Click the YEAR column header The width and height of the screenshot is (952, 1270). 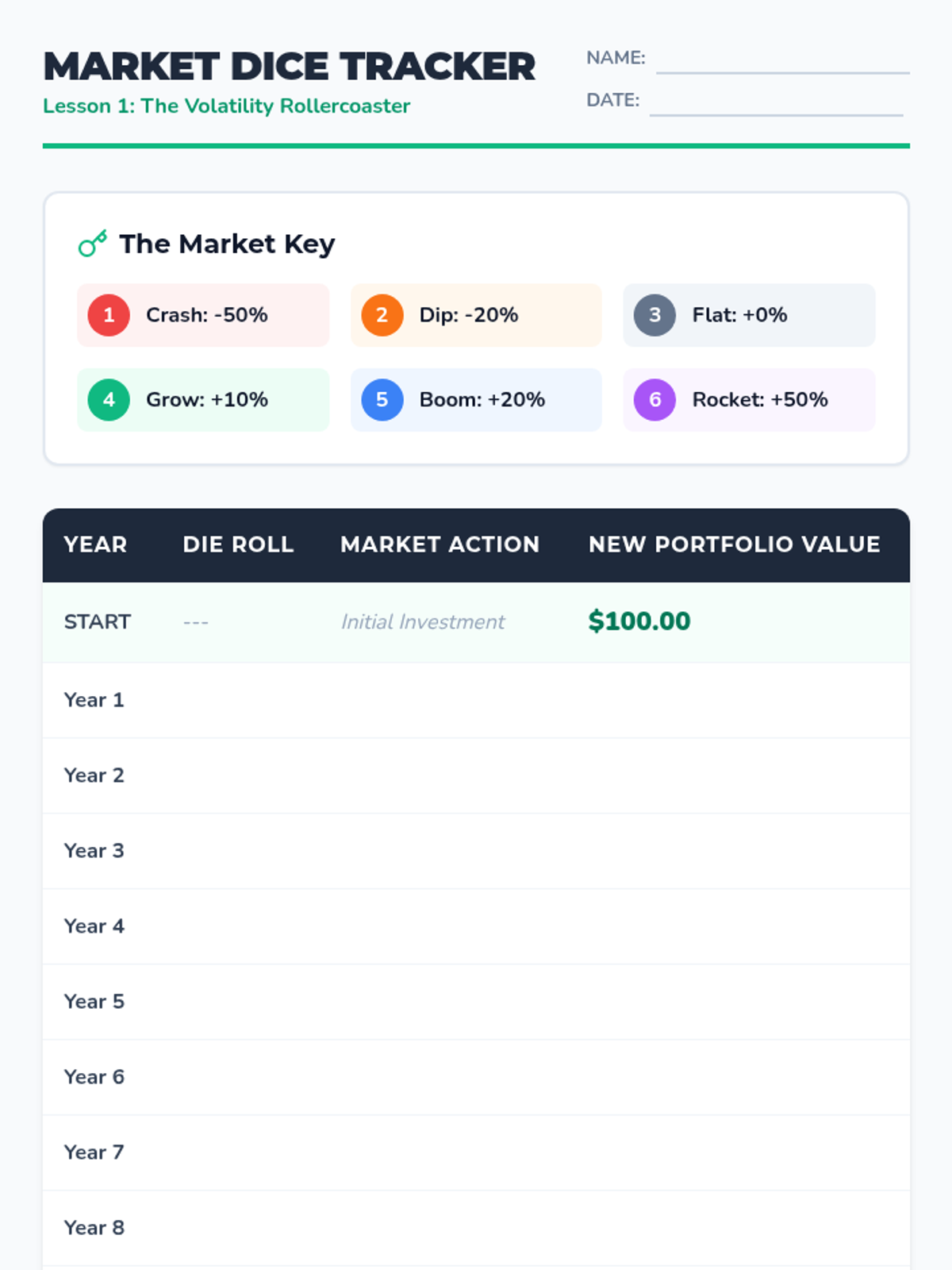coord(95,545)
